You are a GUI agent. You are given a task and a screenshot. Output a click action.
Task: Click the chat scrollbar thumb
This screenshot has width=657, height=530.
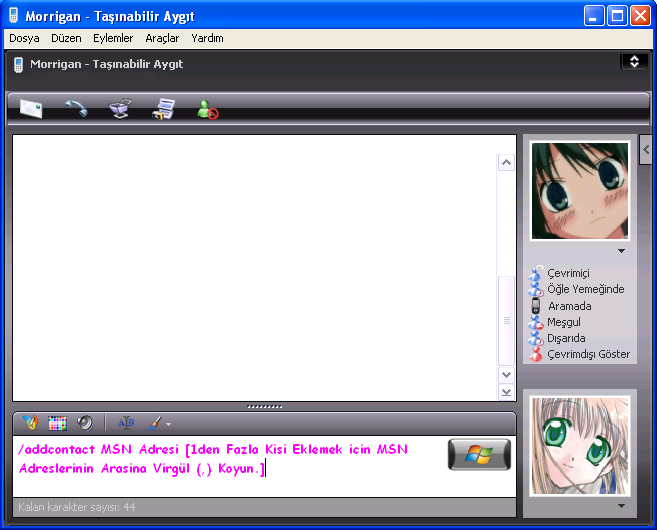click(x=507, y=321)
